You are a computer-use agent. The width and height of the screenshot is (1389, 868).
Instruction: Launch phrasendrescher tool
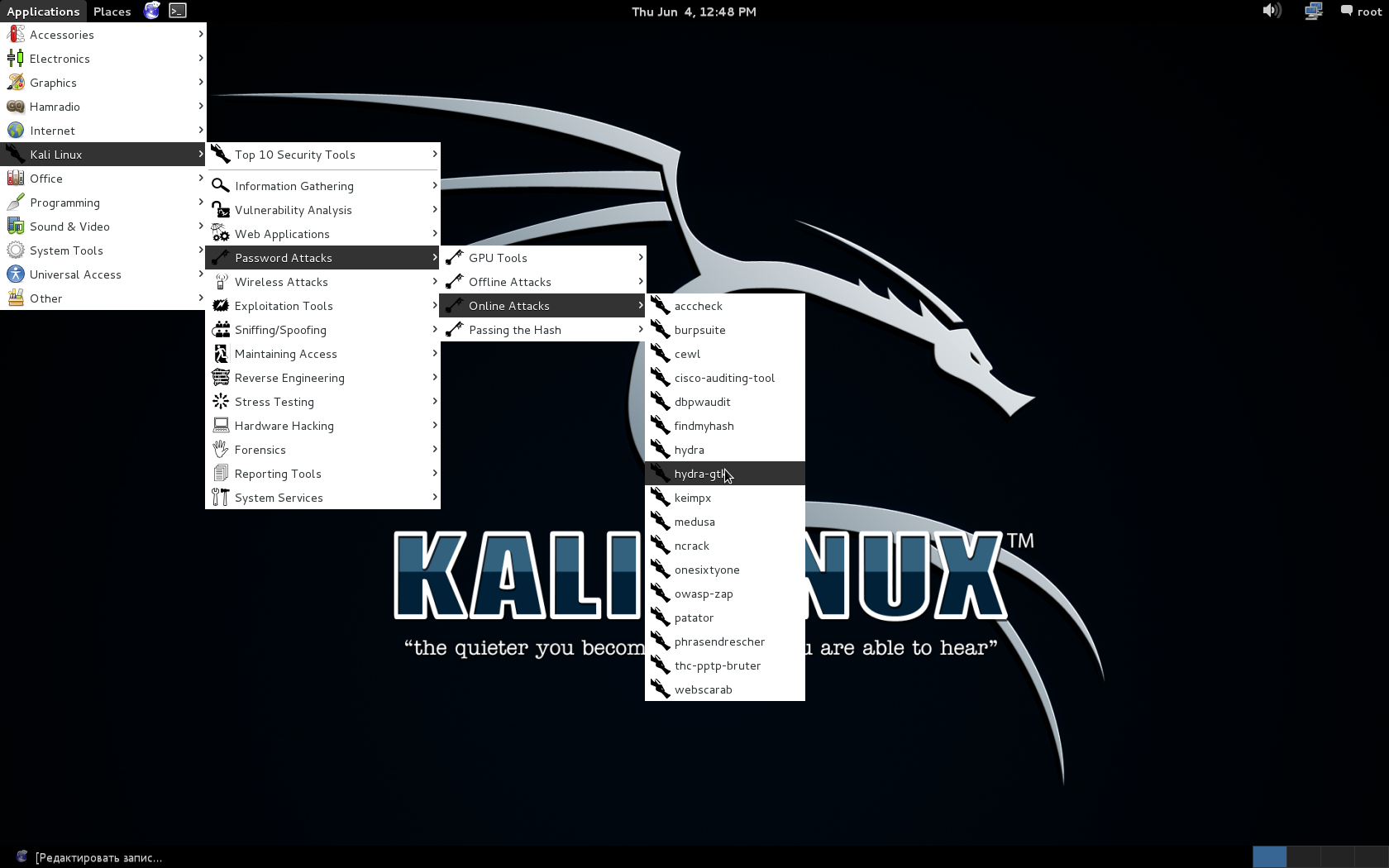click(x=725, y=641)
